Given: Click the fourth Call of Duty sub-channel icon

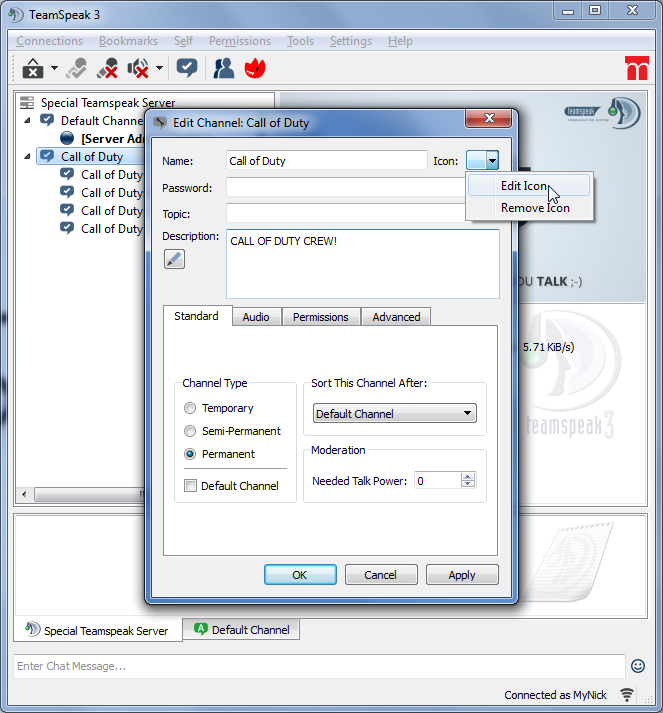Looking at the screenshot, I should pyautogui.click(x=67, y=228).
